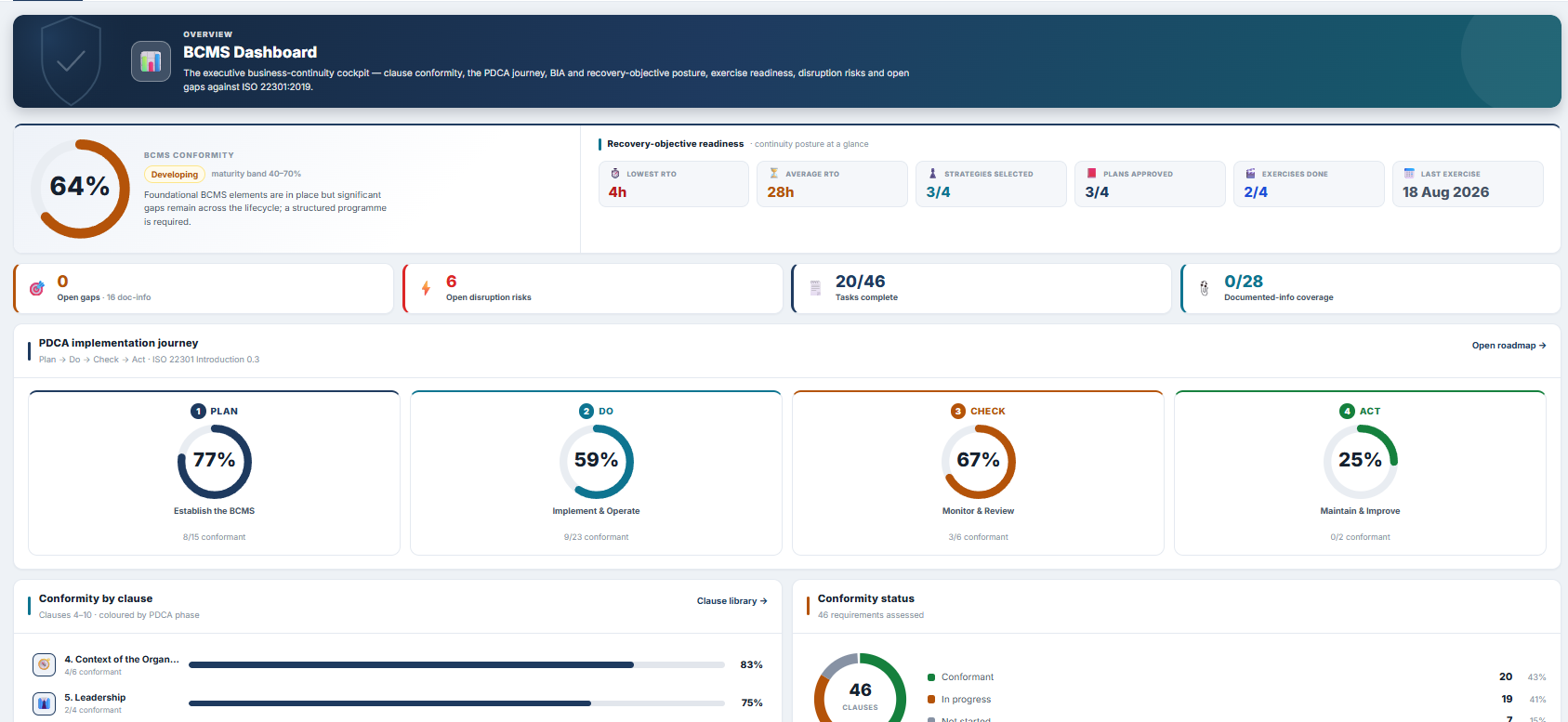Click the 'Conformity status' heading
This screenshot has height=722, width=1568.
(x=866, y=598)
